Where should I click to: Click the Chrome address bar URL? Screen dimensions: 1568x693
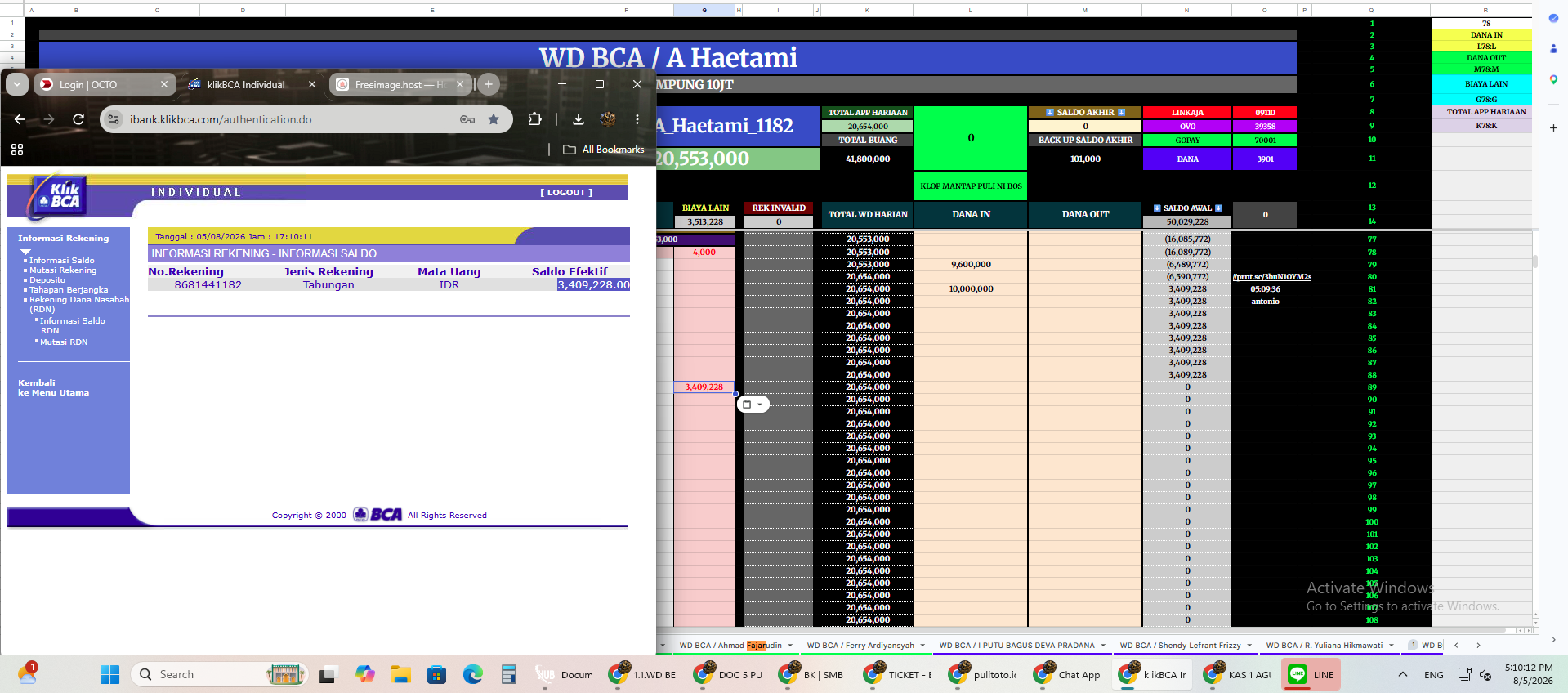[x=221, y=119]
